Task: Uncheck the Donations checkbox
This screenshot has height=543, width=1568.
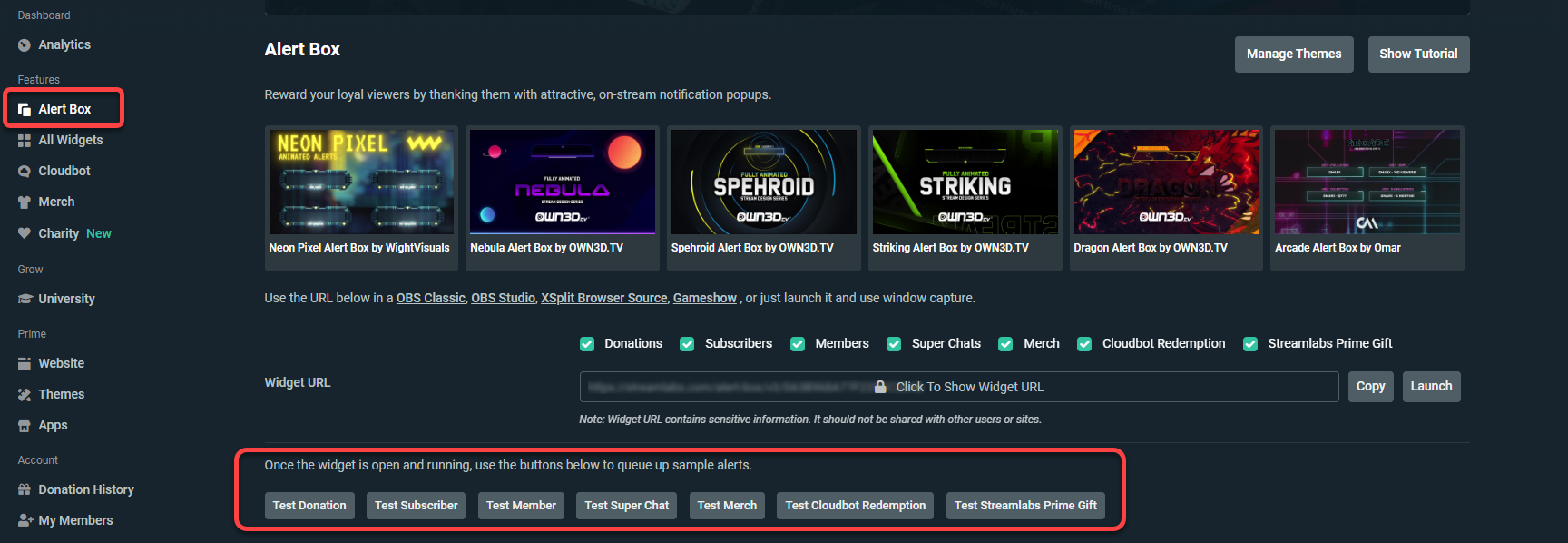Action: tap(587, 344)
